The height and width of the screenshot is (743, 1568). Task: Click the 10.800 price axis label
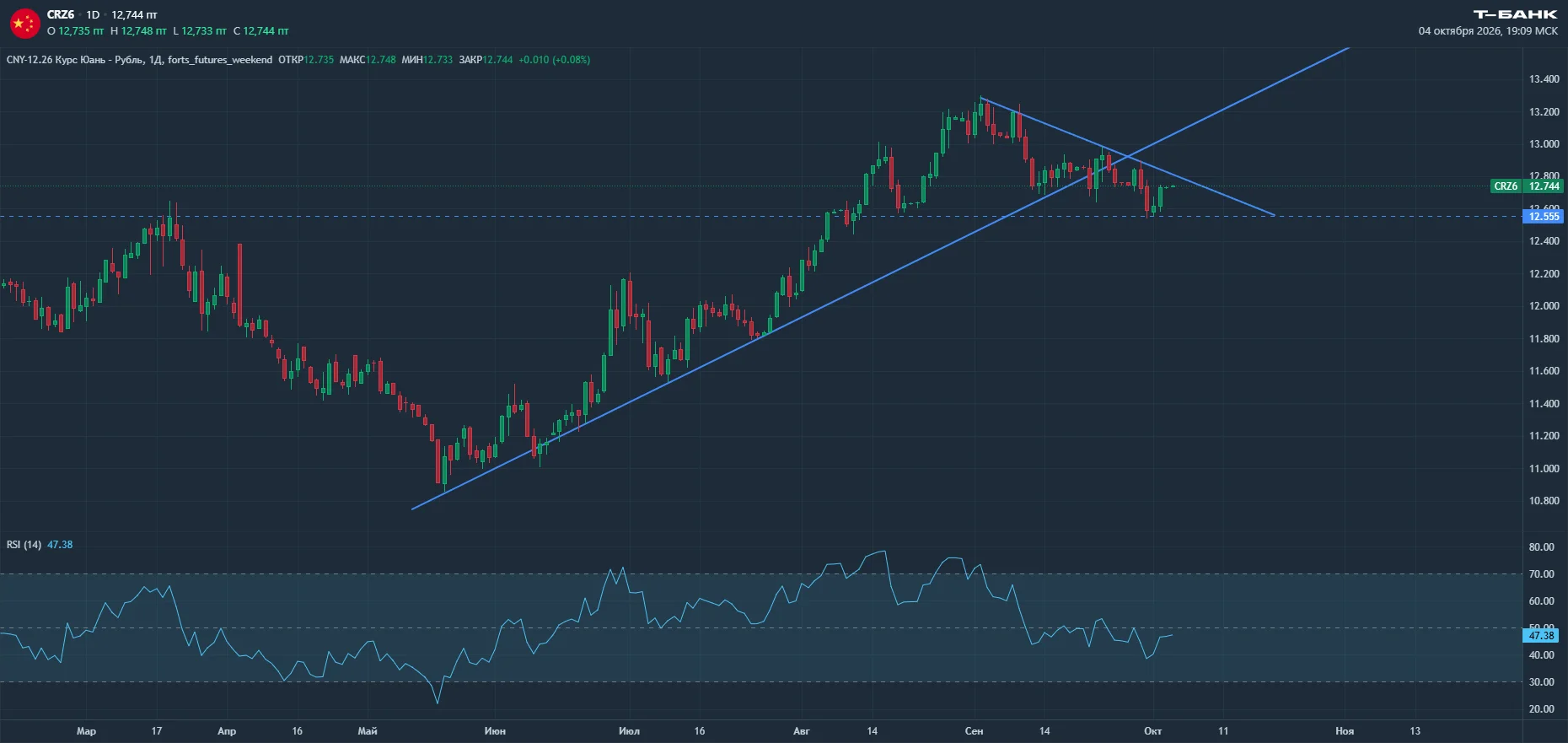[1544, 501]
